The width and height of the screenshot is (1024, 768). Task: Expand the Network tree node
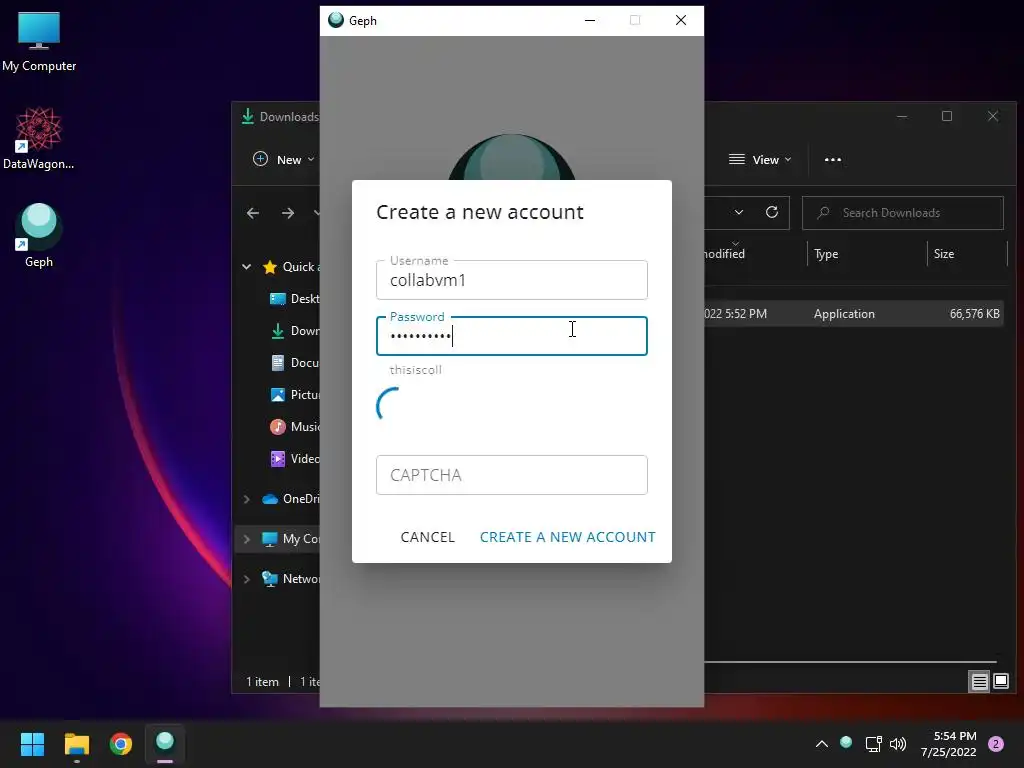(x=247, y=579)
